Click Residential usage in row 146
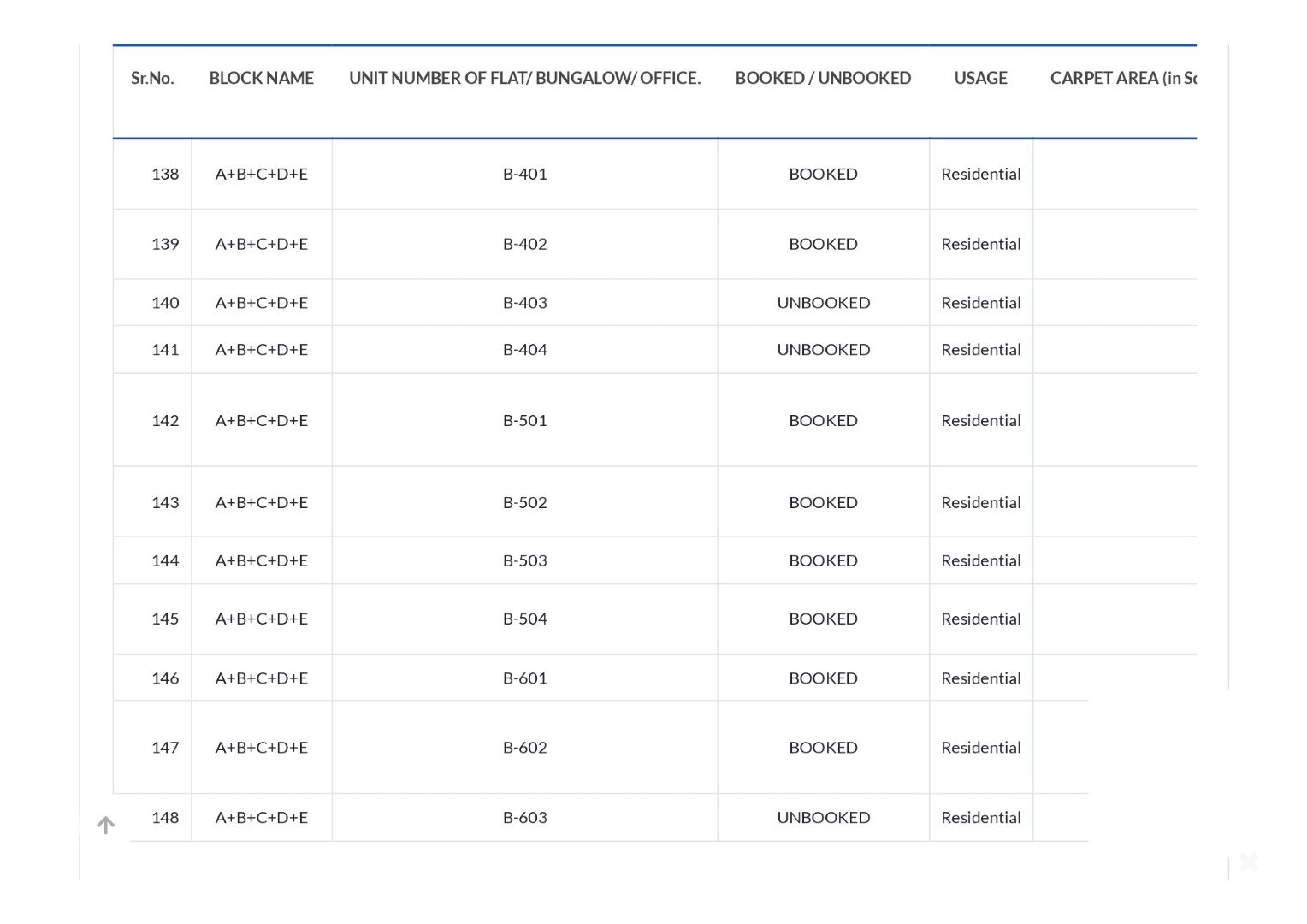The height and width of the screenshot is (924, 1307). 981,678
